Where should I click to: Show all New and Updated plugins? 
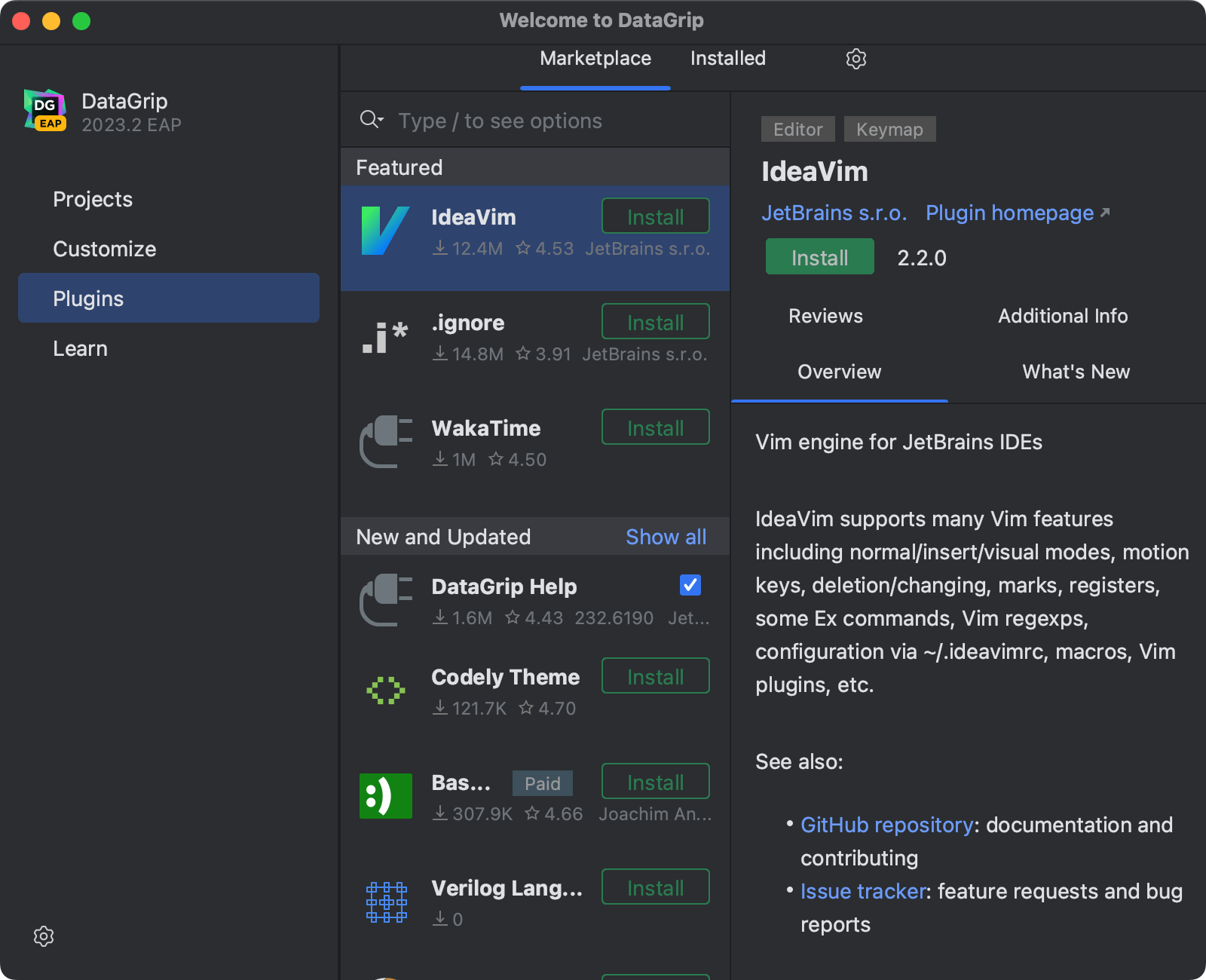click(666, 537)
